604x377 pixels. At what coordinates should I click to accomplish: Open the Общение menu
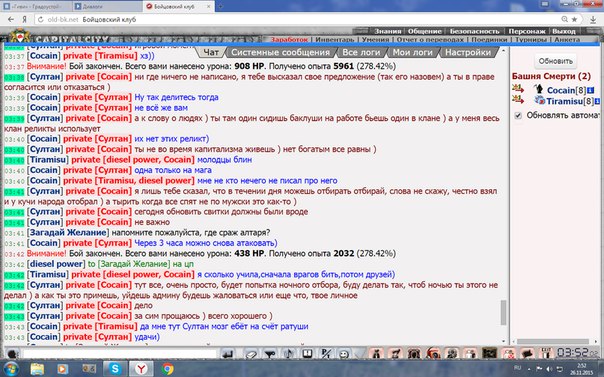[x=424, y=31]
